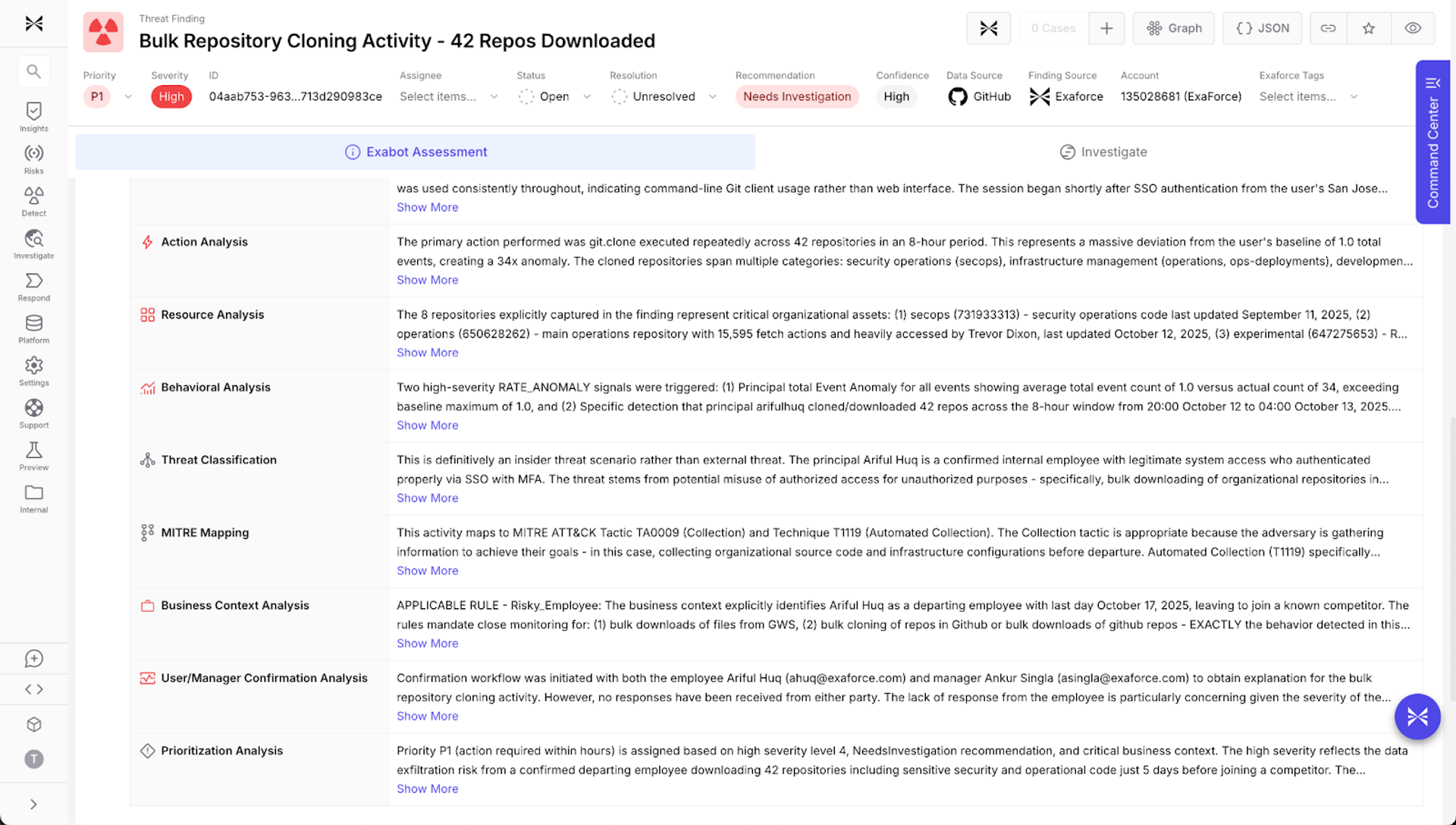Image resolution: width=1456 pixels, height=825 pixels.
Task: Open the Respond section
Action: point(33,287)
